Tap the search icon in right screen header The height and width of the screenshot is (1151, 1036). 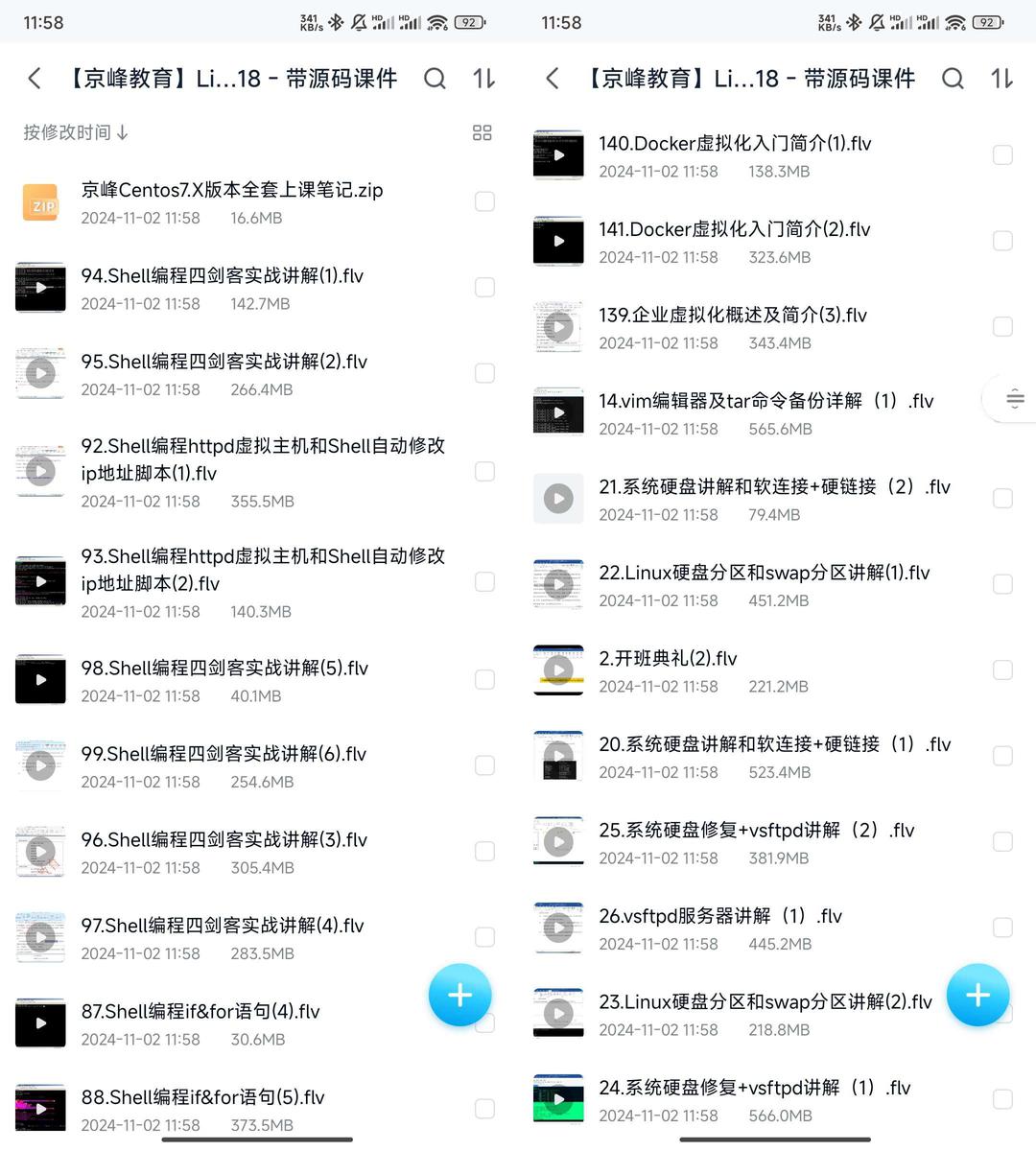pos(953,79)
